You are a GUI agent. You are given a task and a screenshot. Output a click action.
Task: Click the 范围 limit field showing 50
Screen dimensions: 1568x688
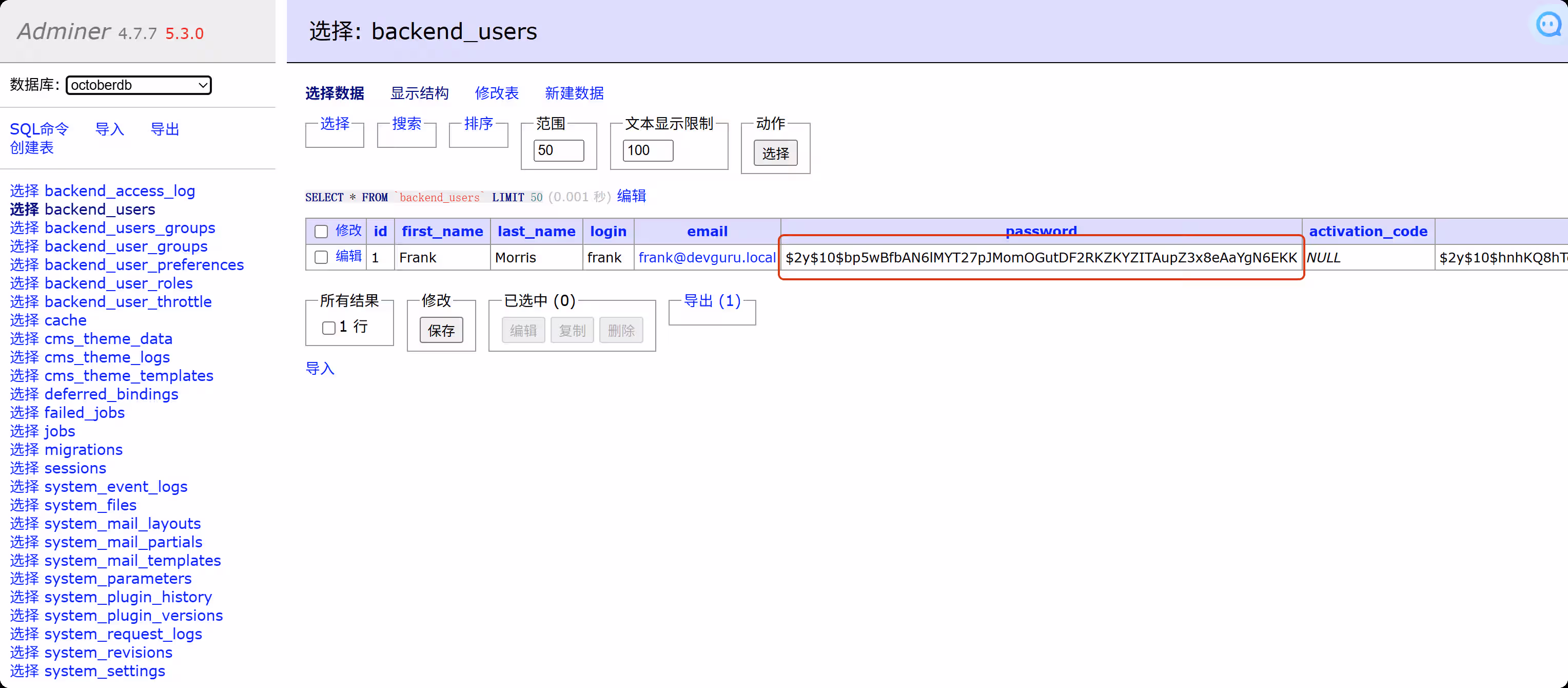pos(558,150)
